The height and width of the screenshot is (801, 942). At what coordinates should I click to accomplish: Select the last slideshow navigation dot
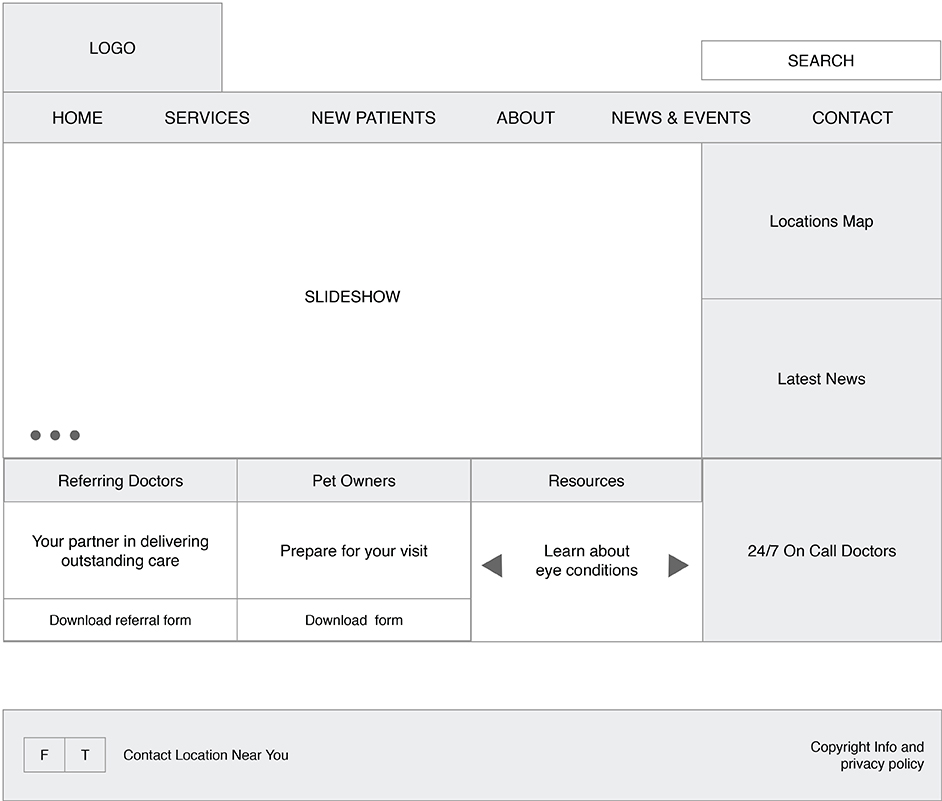pyautogui.click(x=76, y=435)
